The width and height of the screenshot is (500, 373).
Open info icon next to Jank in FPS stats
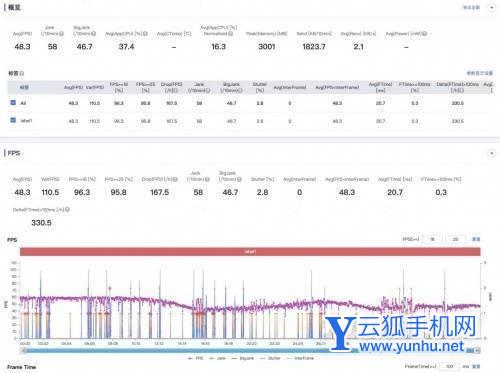(207, 179)
